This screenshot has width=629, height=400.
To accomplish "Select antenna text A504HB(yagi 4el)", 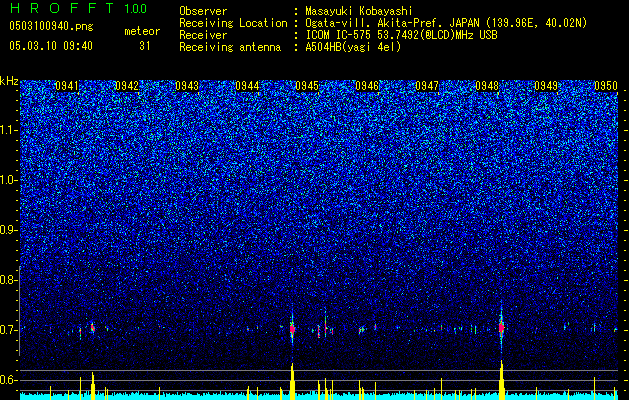I will pos(353,47).
